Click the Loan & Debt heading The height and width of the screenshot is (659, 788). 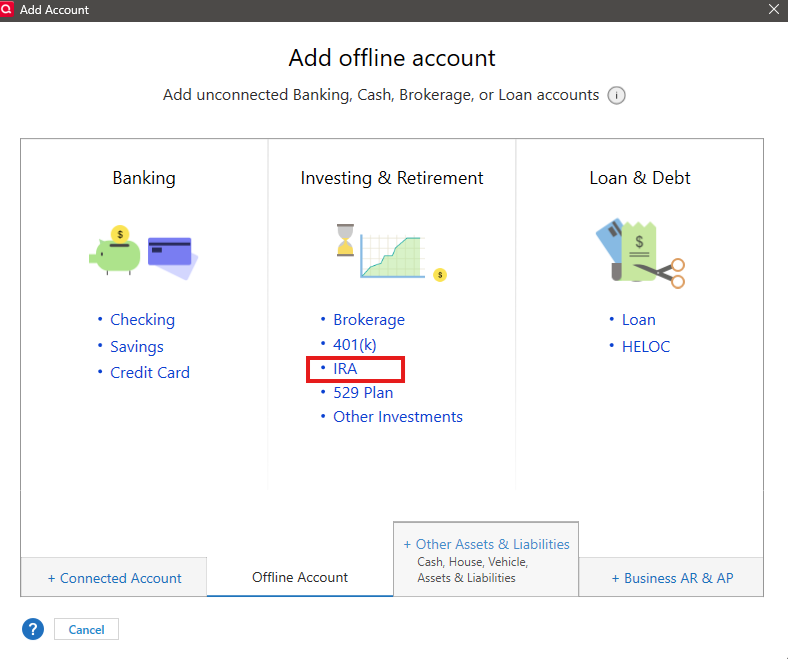pyautogui.click(x=640, y=178)
